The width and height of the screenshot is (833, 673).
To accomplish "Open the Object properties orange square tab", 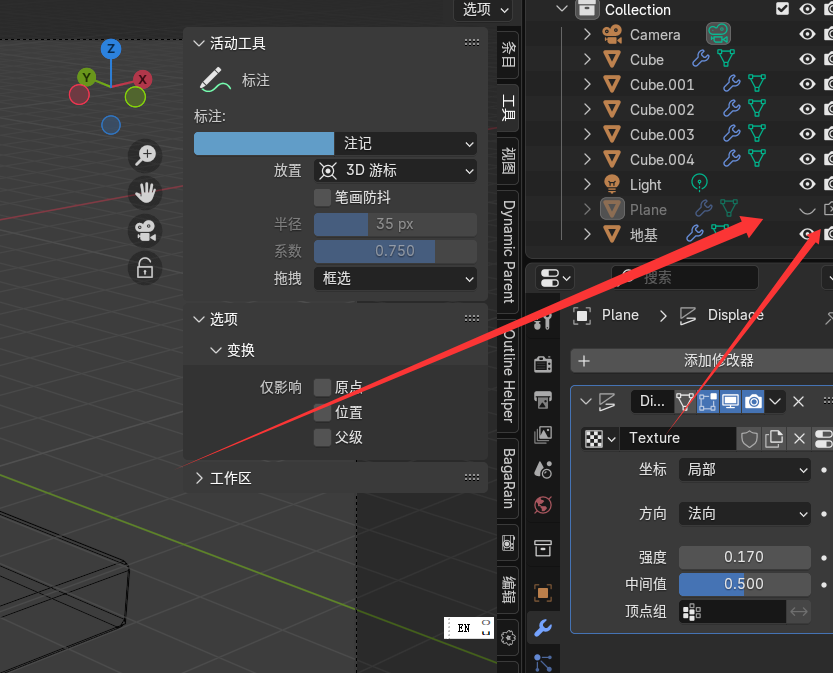I will (542, 592).
